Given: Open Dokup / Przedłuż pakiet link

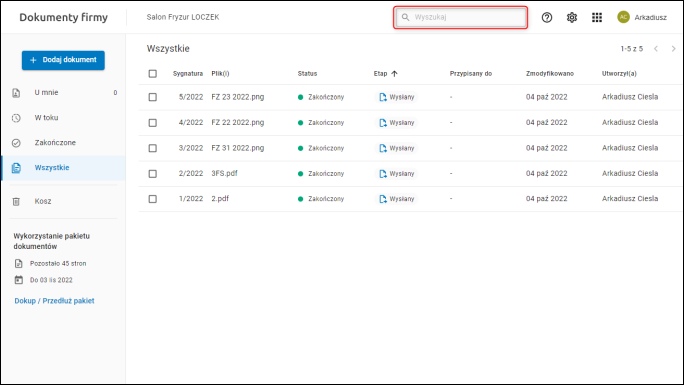Looking at the screenshot, I should [x=54, y=301].
